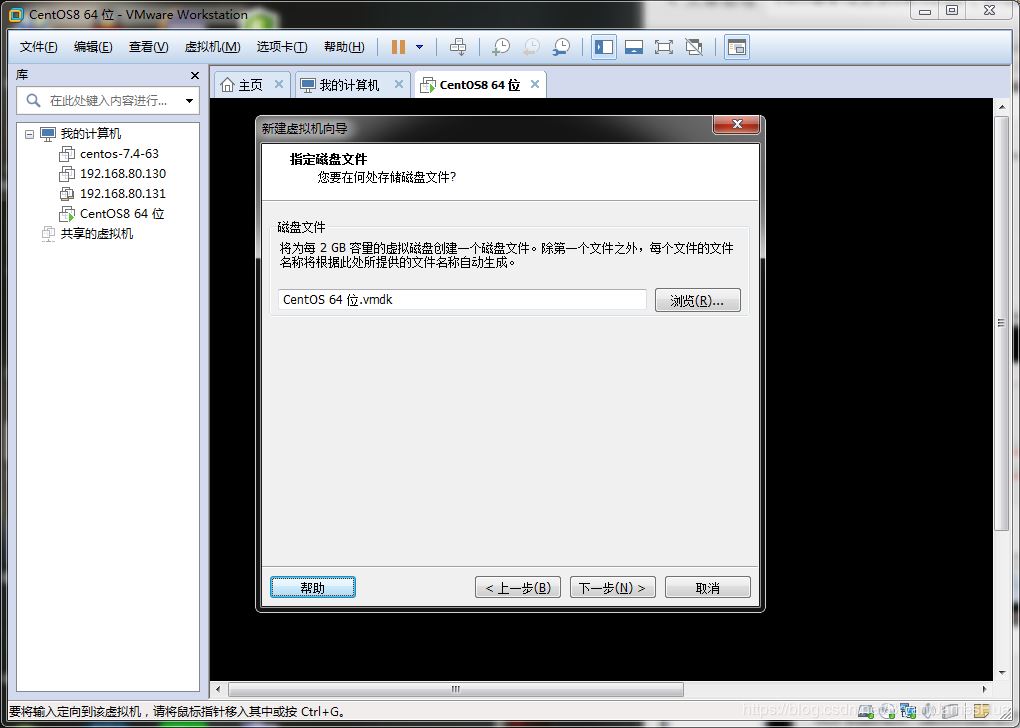Toggle the console view thumbnail bar
Screen dimensions: 1020x728
633,46
